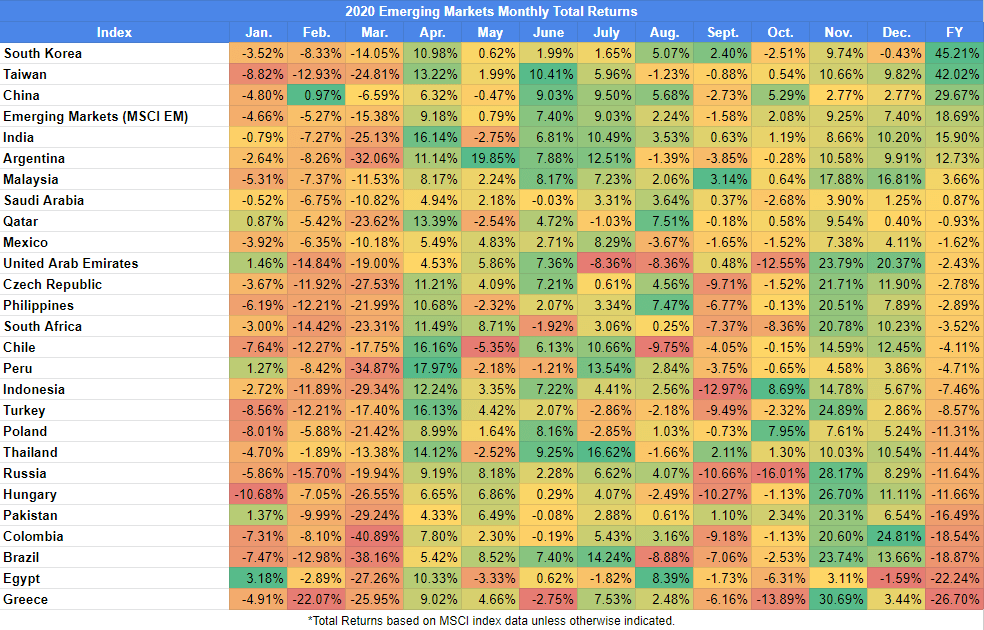Click Colombia's December return of 24.81%
Screen dimensions: 984x630
[x=896, y=536]
